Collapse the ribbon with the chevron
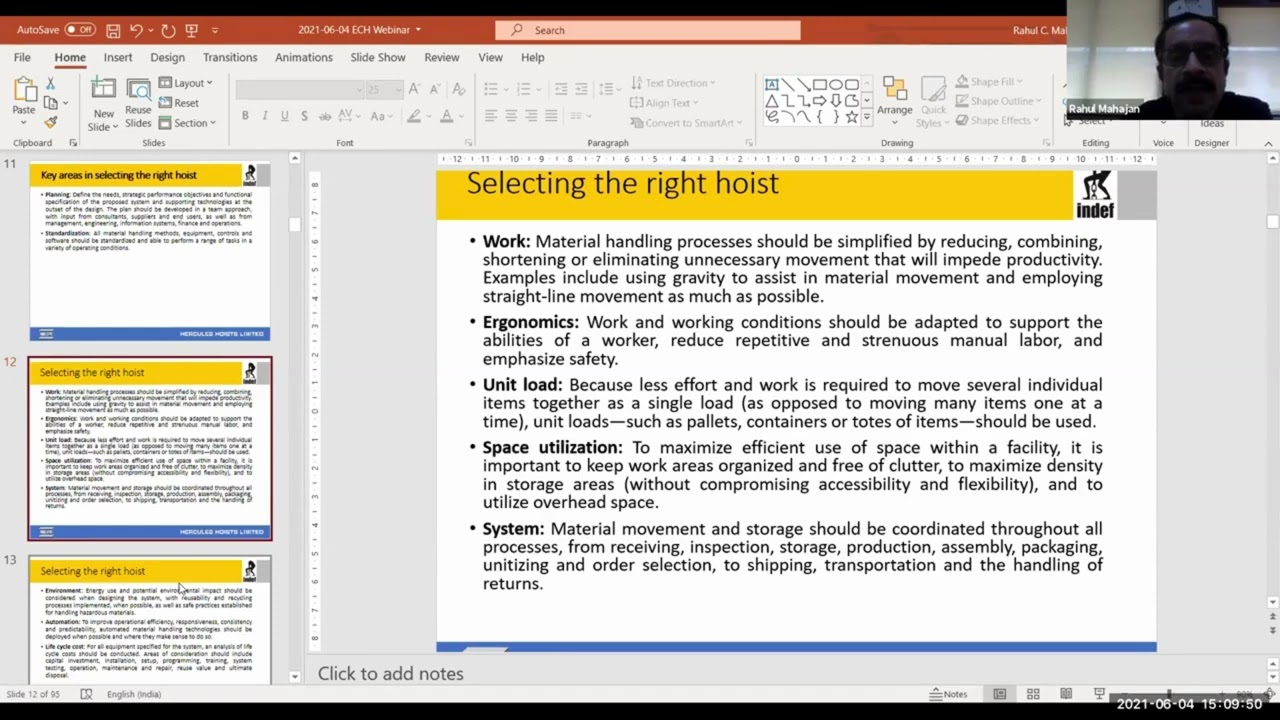 click(1268, 143)
